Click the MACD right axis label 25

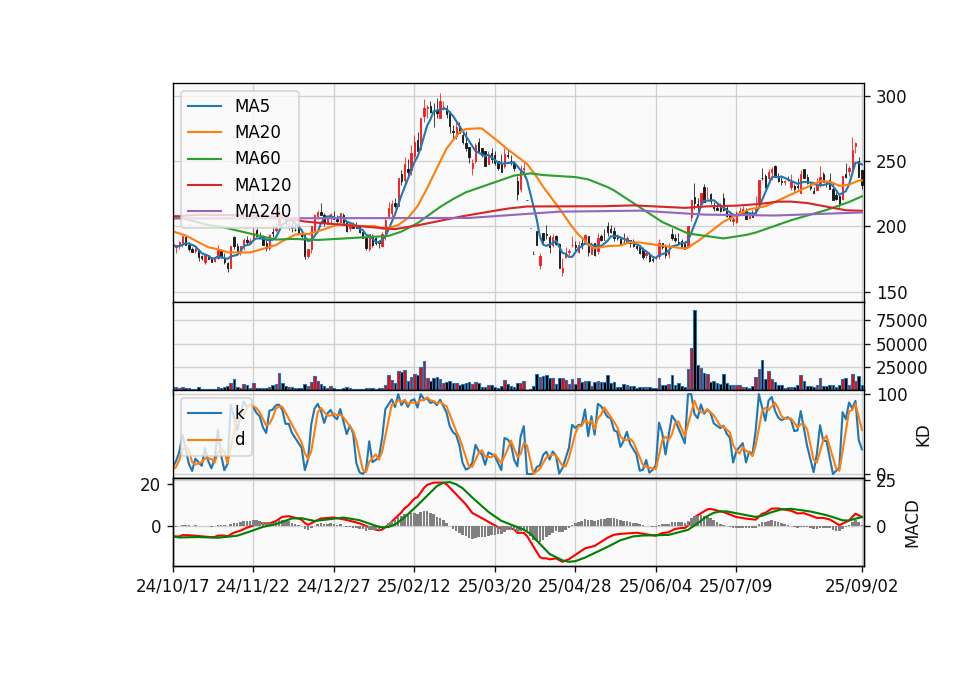[x=886, y=482]
